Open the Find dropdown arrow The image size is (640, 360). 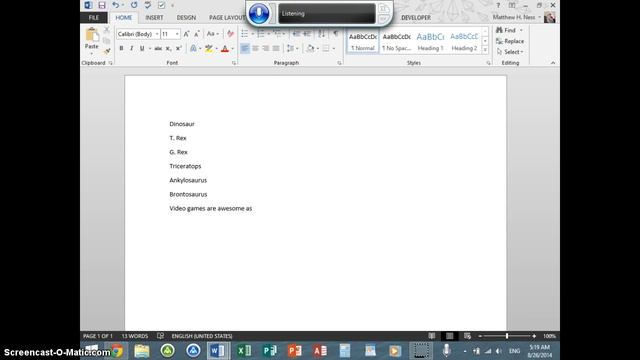(x=521, y=30)
